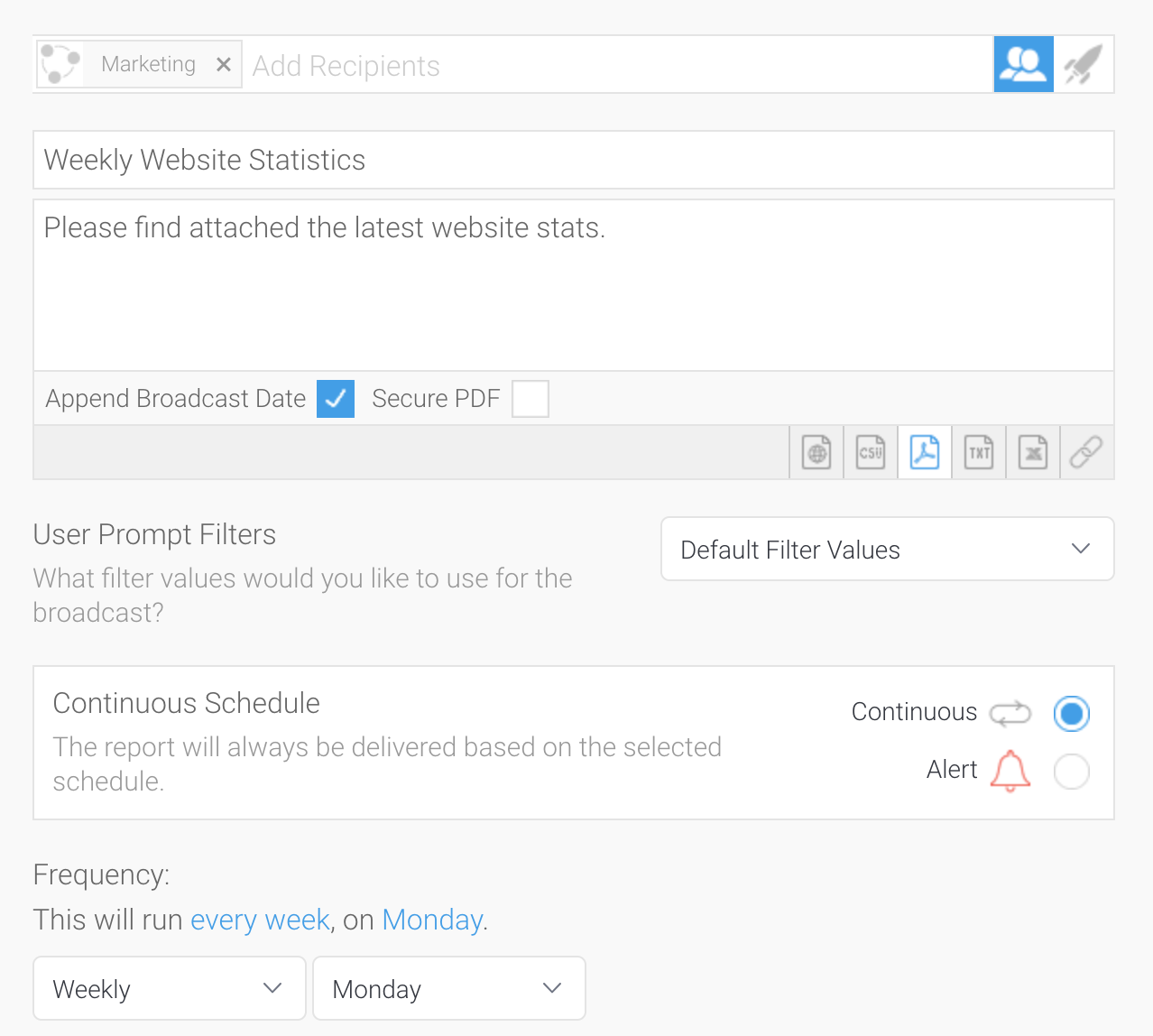
Task: Open the Monday day dropdown
Action: (448, 988)
